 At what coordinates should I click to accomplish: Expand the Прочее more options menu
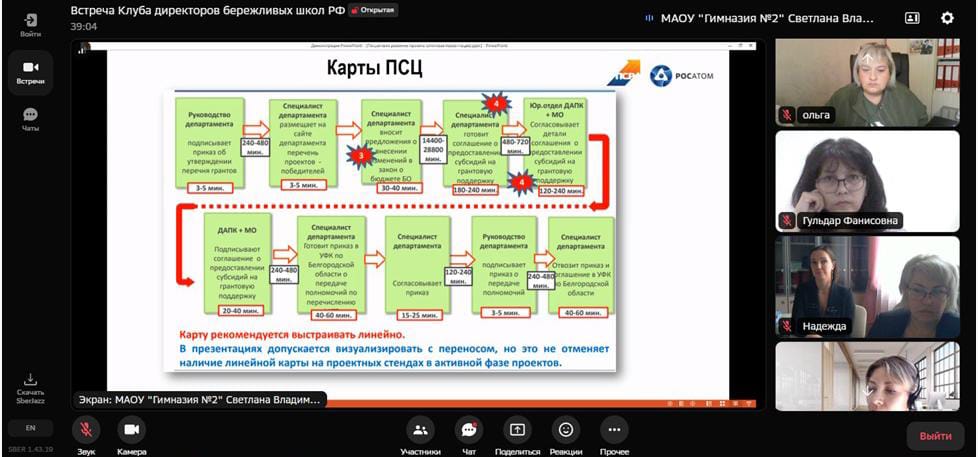pos(614,430)
